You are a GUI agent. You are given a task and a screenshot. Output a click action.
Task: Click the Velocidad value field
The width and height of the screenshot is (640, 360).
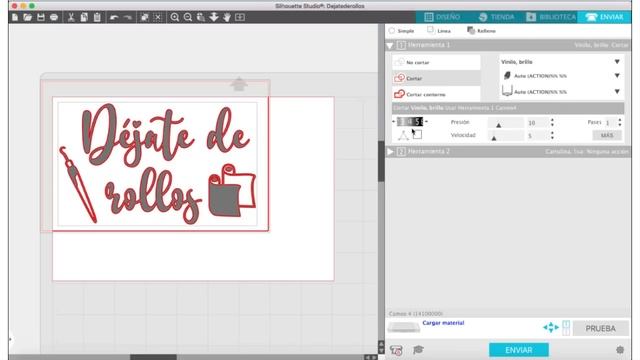(537, 136)
